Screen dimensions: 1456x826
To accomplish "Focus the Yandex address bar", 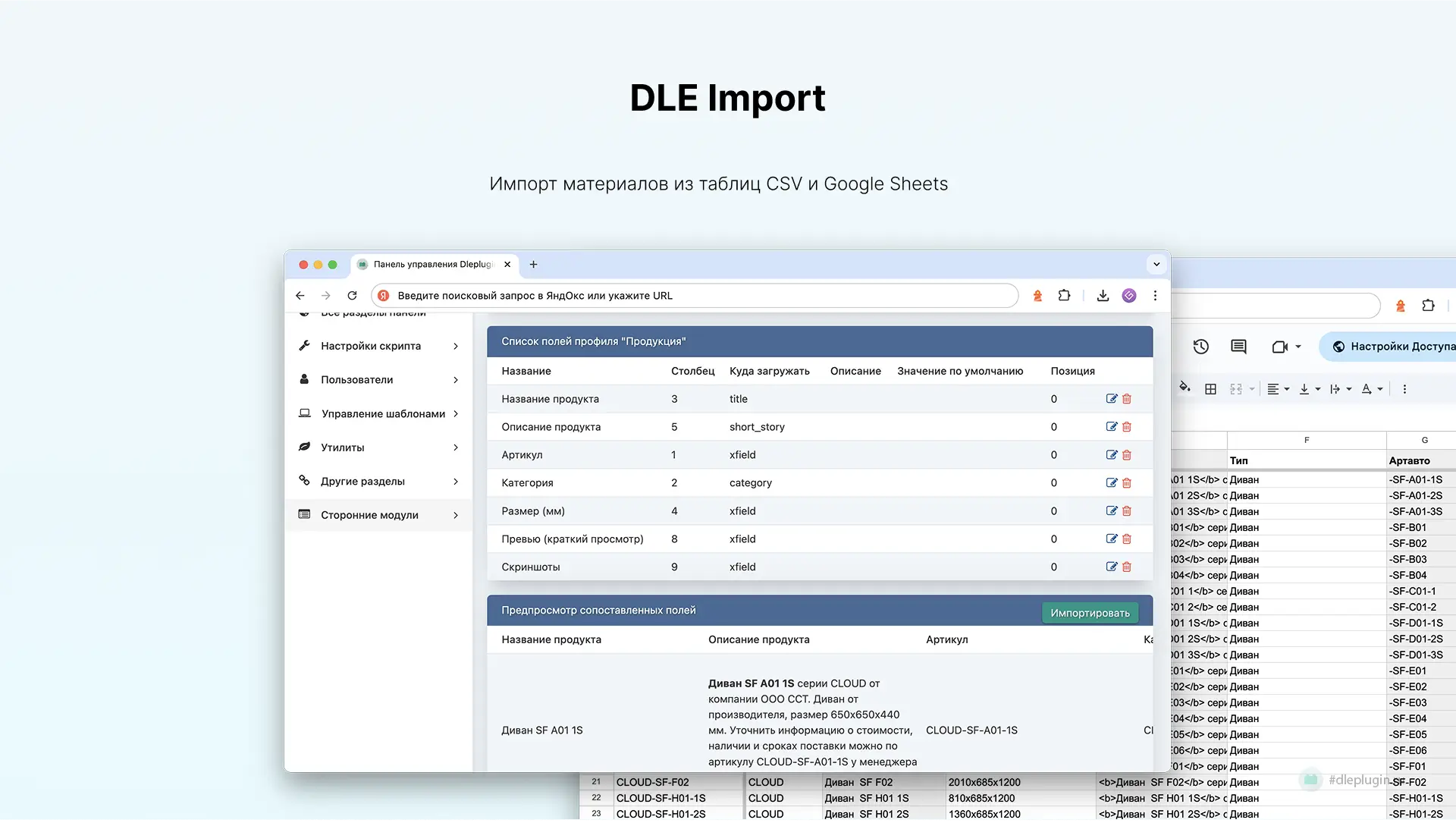I will point(695,296).
